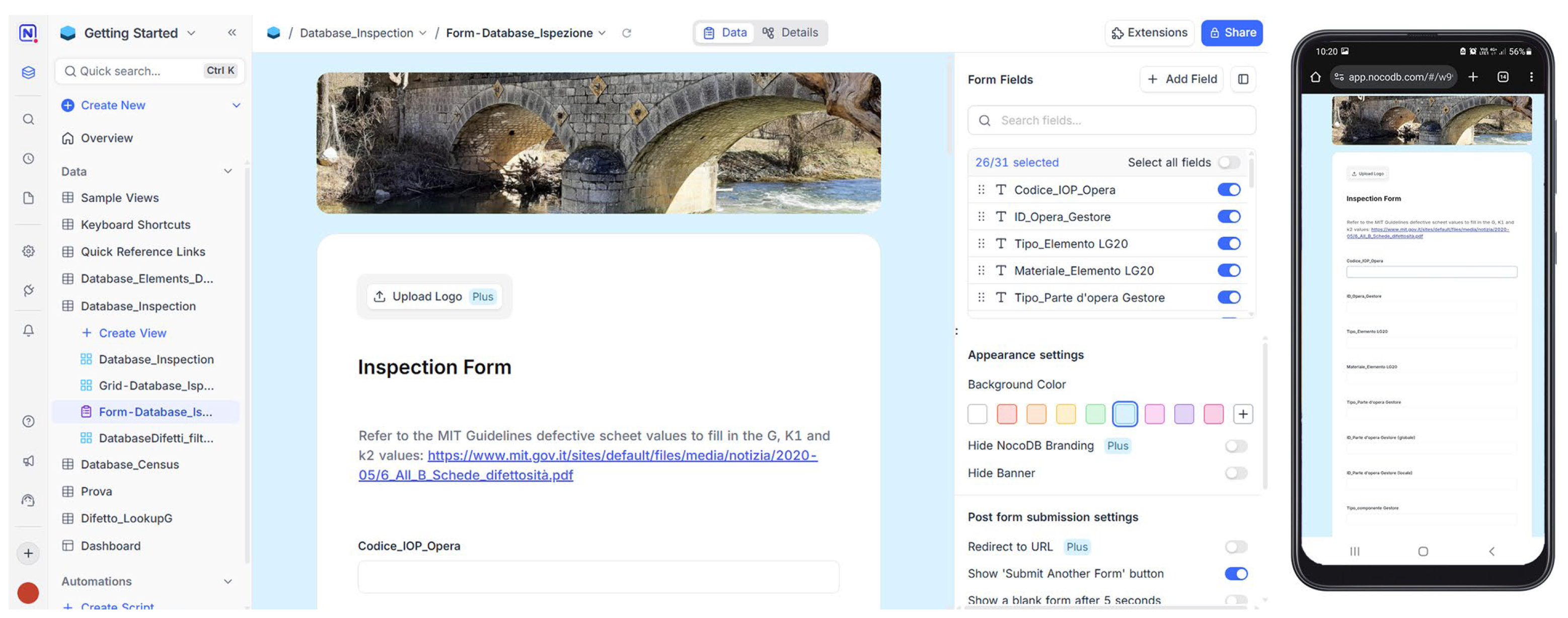This screenshot has height=618, width=1568.
Task: Open notifications bell in left rail
Action: coord(28,330)
